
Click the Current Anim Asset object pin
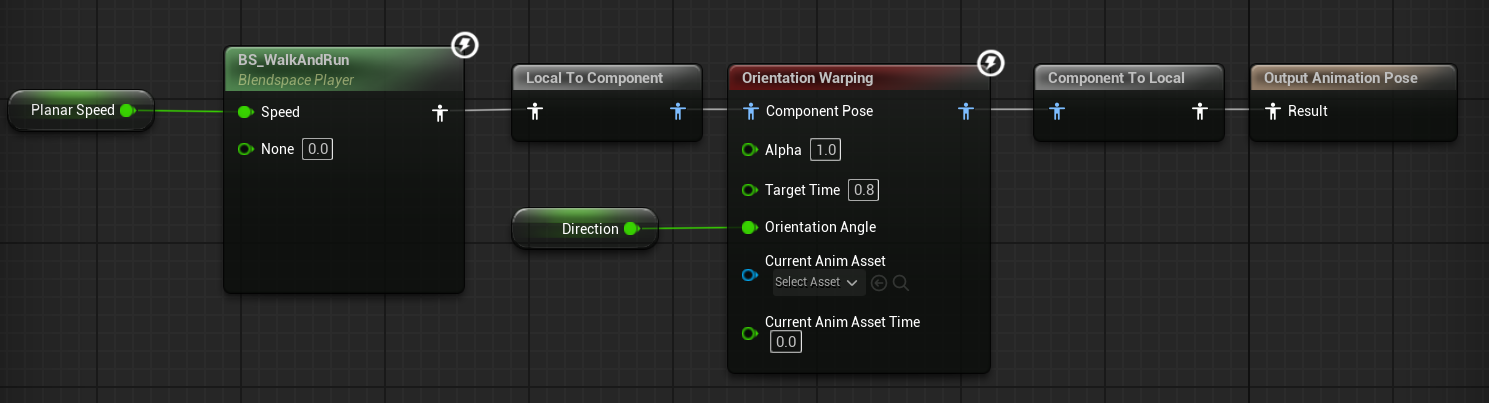tap(750, 273)
